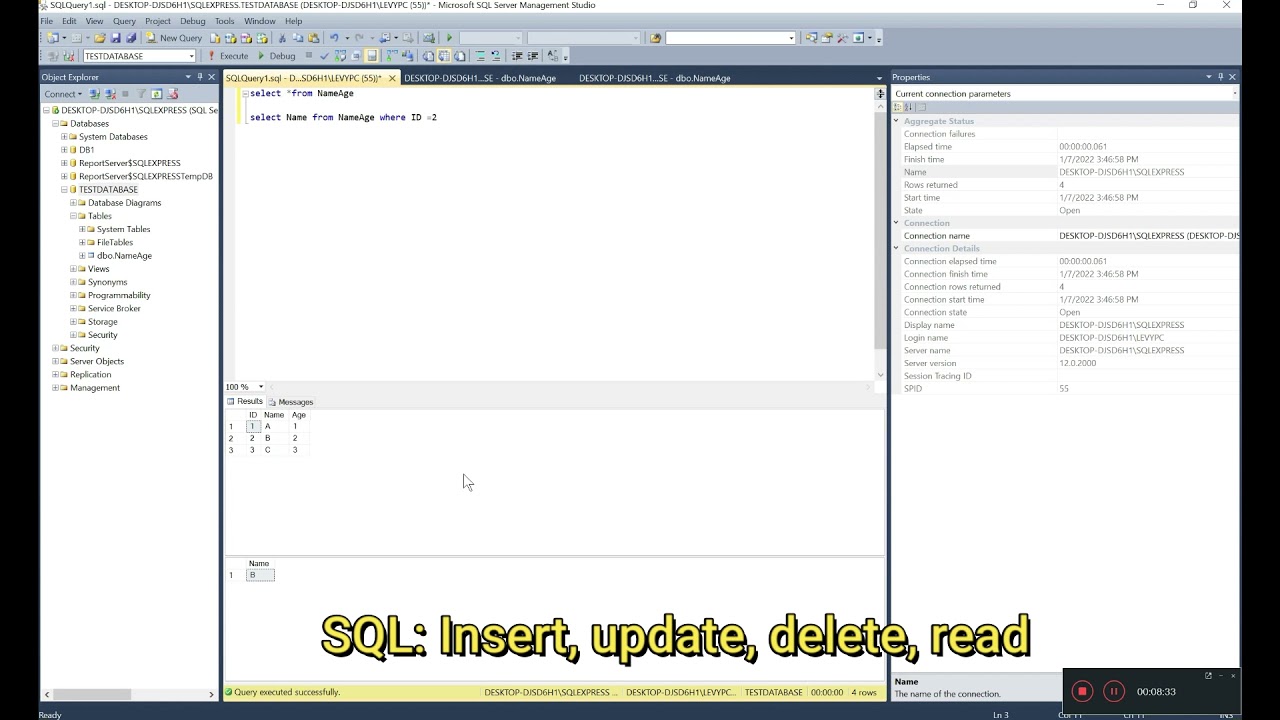This screenshot has height=720, width=1280.
Task: Click the Cut scissors icon
Action: click(x=282, y=38)
